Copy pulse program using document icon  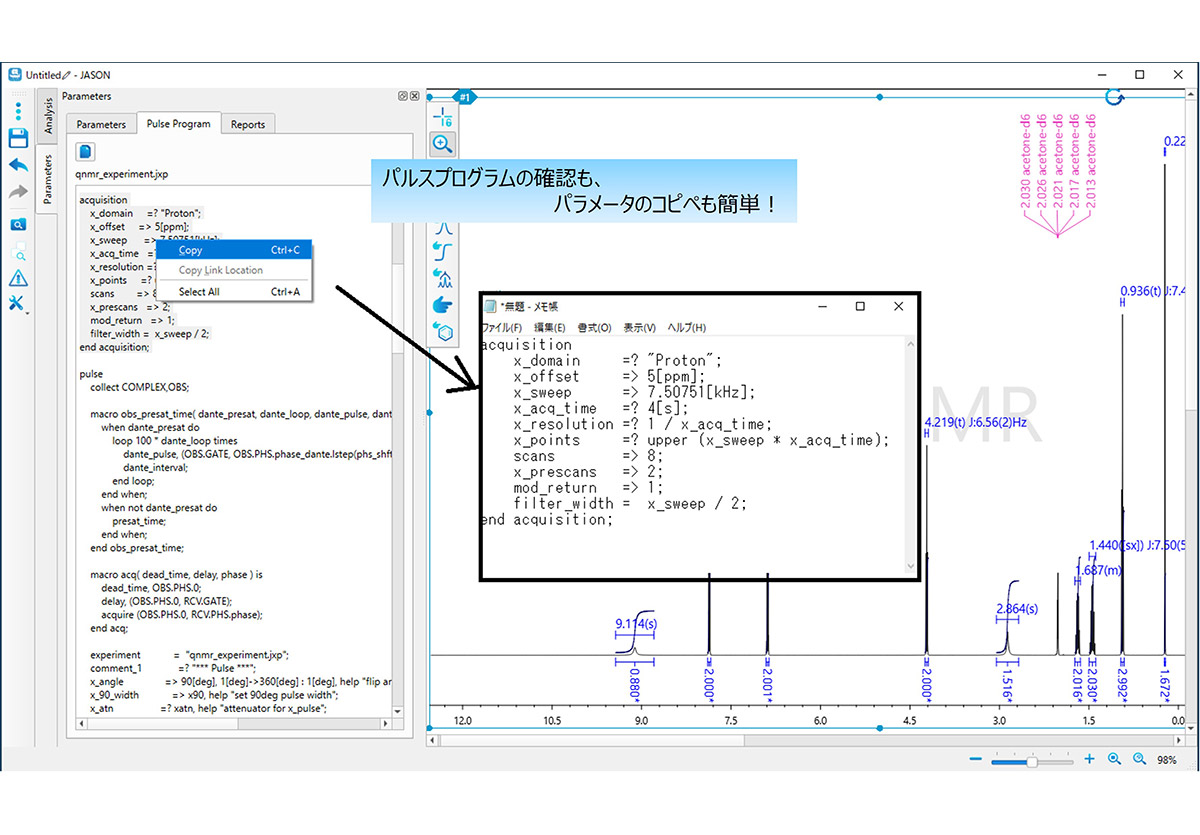tap(87, 151)
